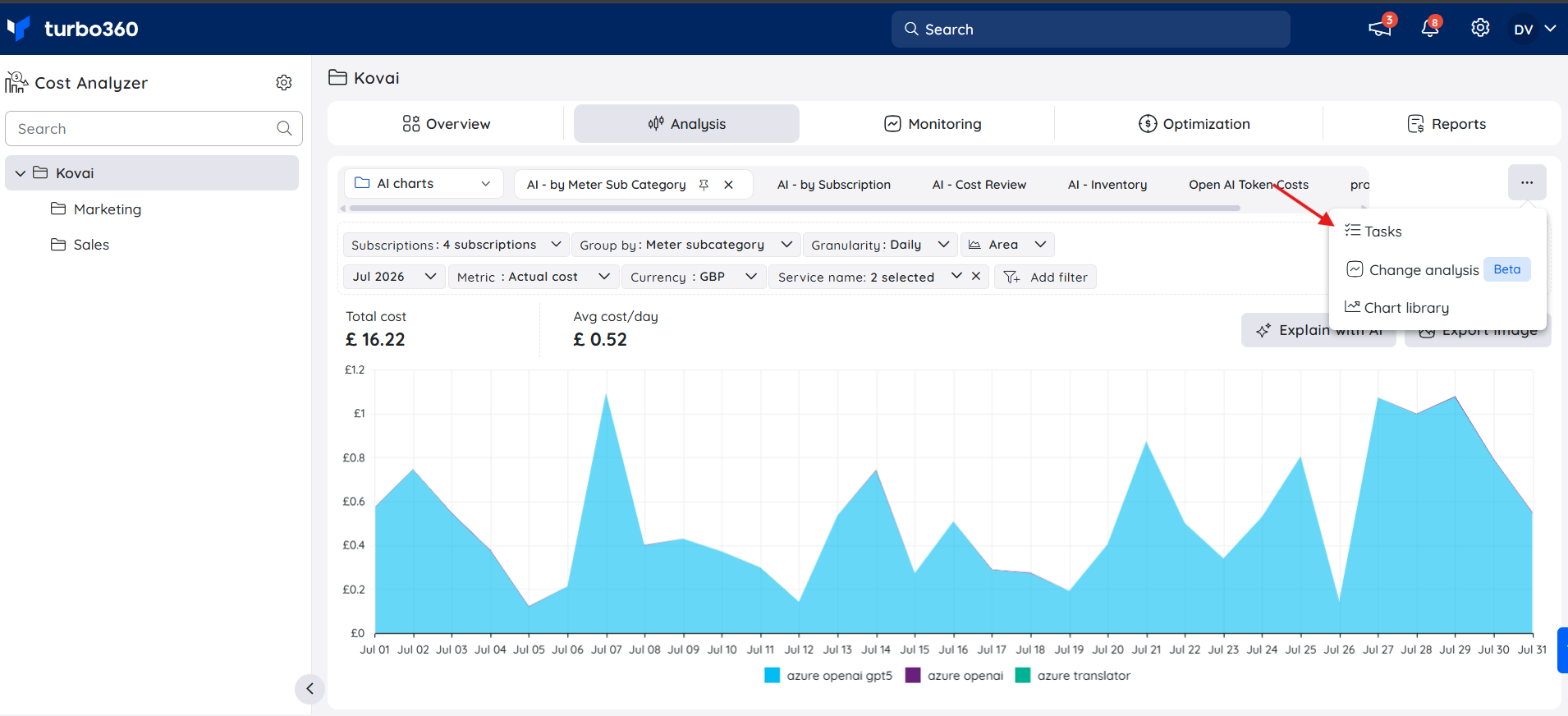1568x716 pixels.
Task: Close the AI - by Meter Sub Category tab
Action: click(x=728, y=185)
